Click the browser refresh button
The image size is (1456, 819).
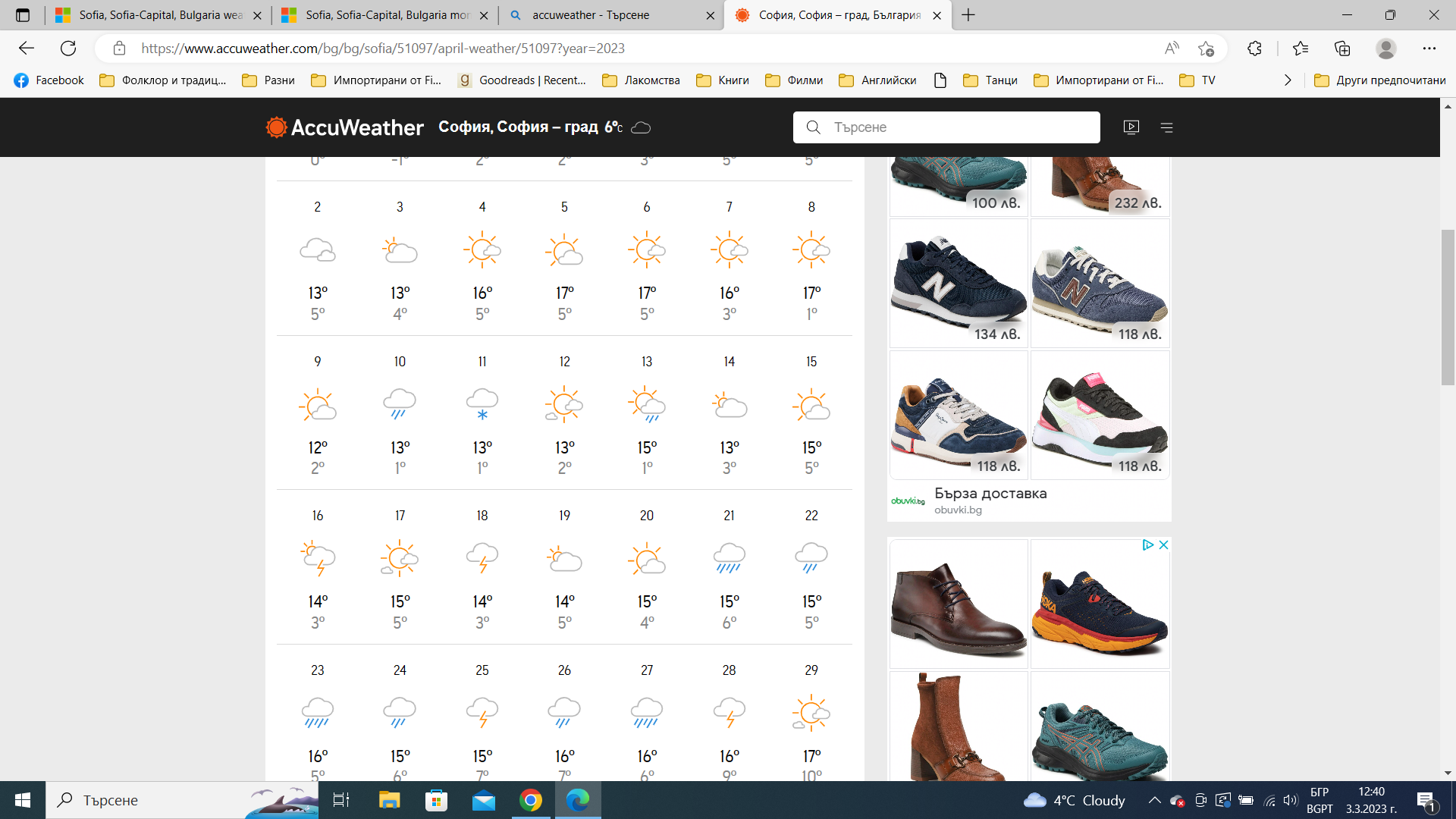pyautogui.click(x=68, y=49)
